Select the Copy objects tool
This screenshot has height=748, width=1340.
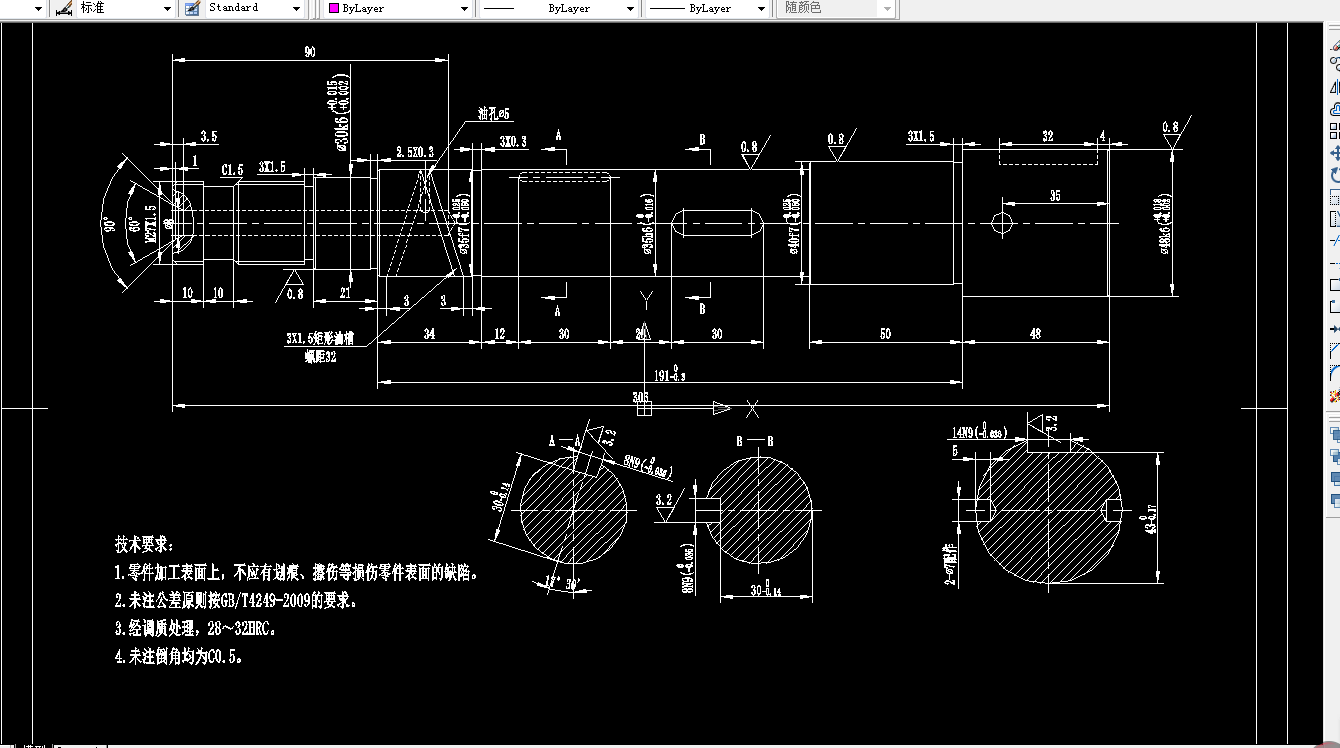click(x=1334, y=65)
